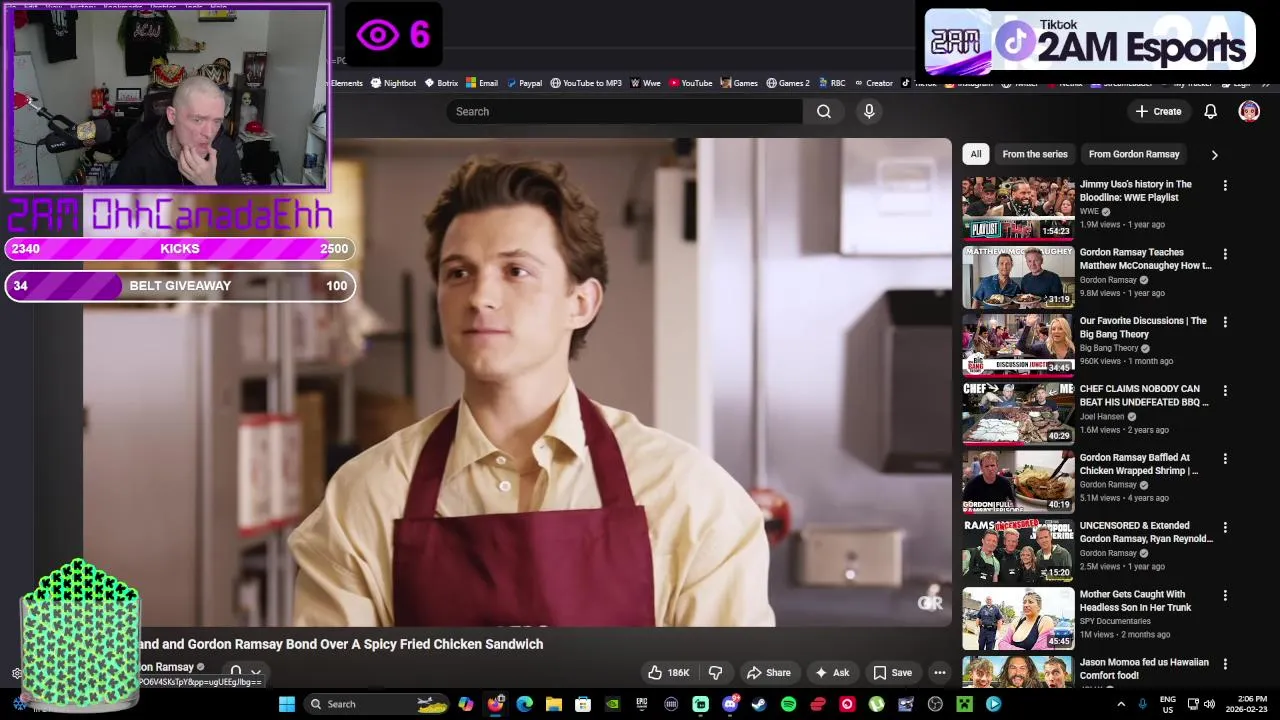Open Windows Start menu
Viewport: 1280px width, 720px height.
tap(287, 704)
